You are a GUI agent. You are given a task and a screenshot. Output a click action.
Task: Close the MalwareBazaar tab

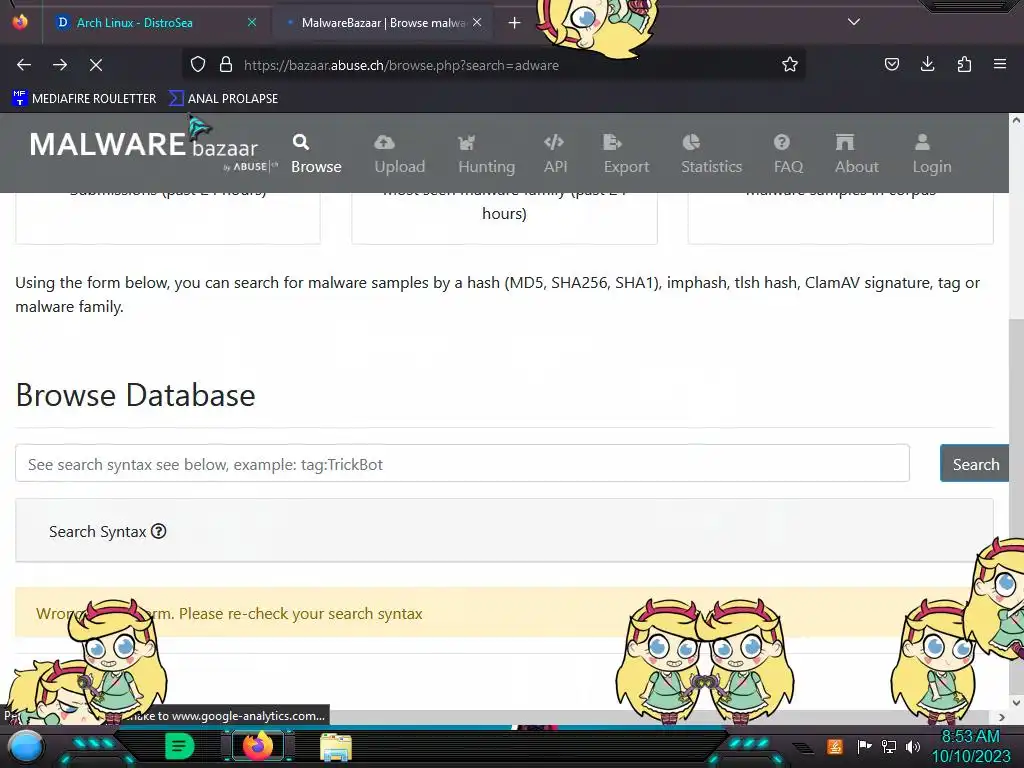pos(477,22)
